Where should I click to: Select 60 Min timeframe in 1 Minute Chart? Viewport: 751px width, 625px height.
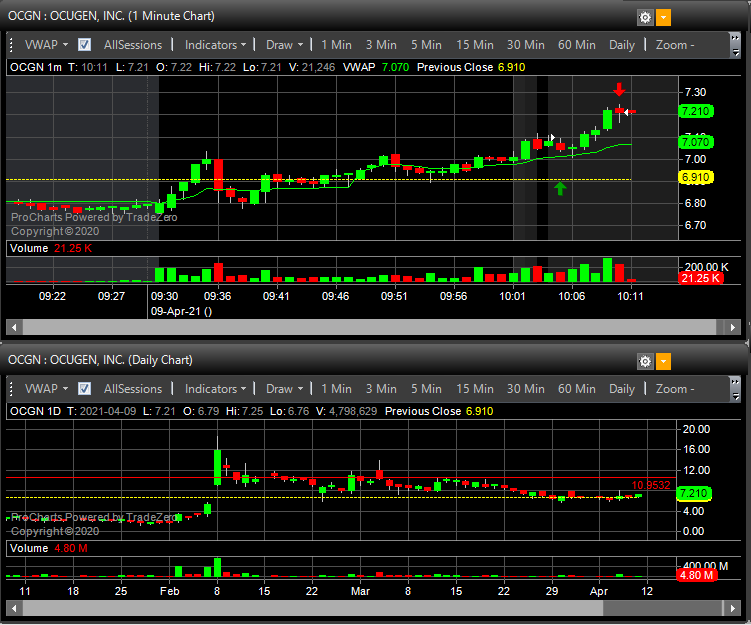(577, 45)
